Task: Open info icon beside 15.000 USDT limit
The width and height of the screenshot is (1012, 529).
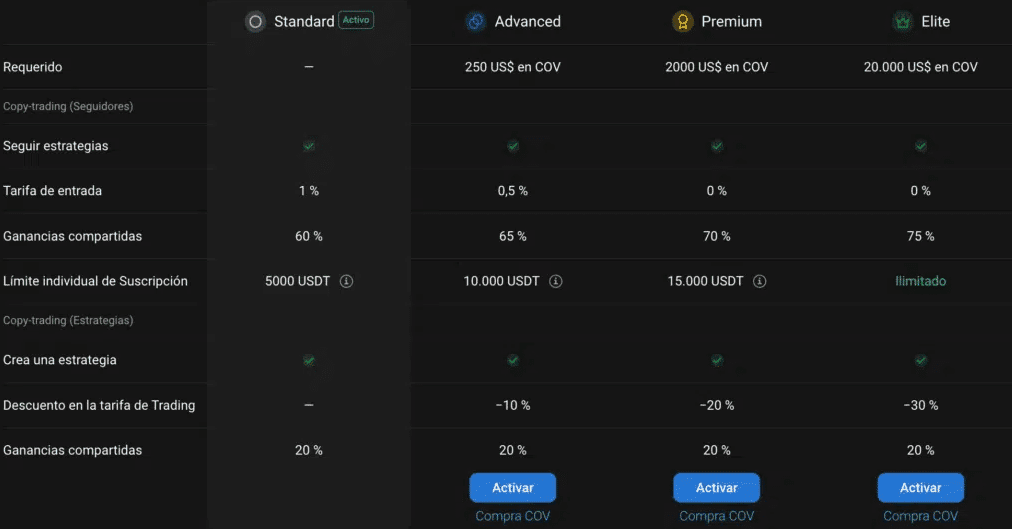Action: [760, 281]
